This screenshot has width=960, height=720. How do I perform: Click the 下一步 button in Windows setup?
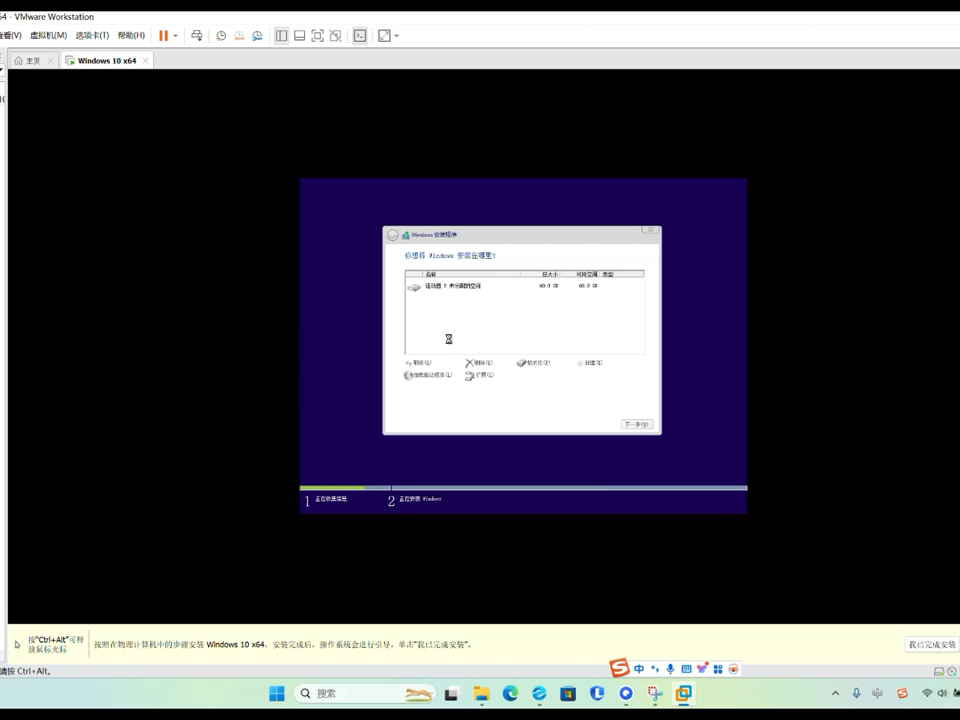click(638, 423)
